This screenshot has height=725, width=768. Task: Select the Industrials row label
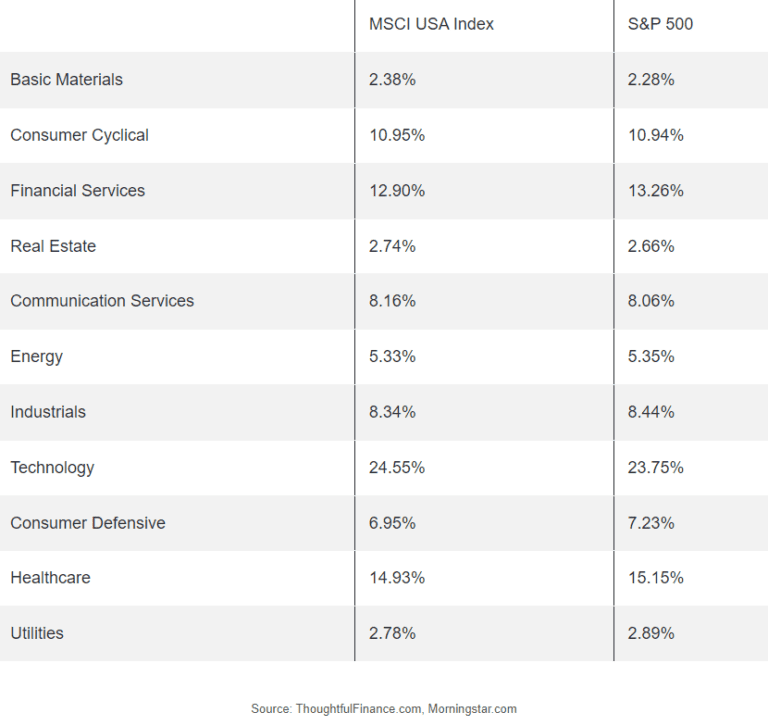(x=48, y=412)
